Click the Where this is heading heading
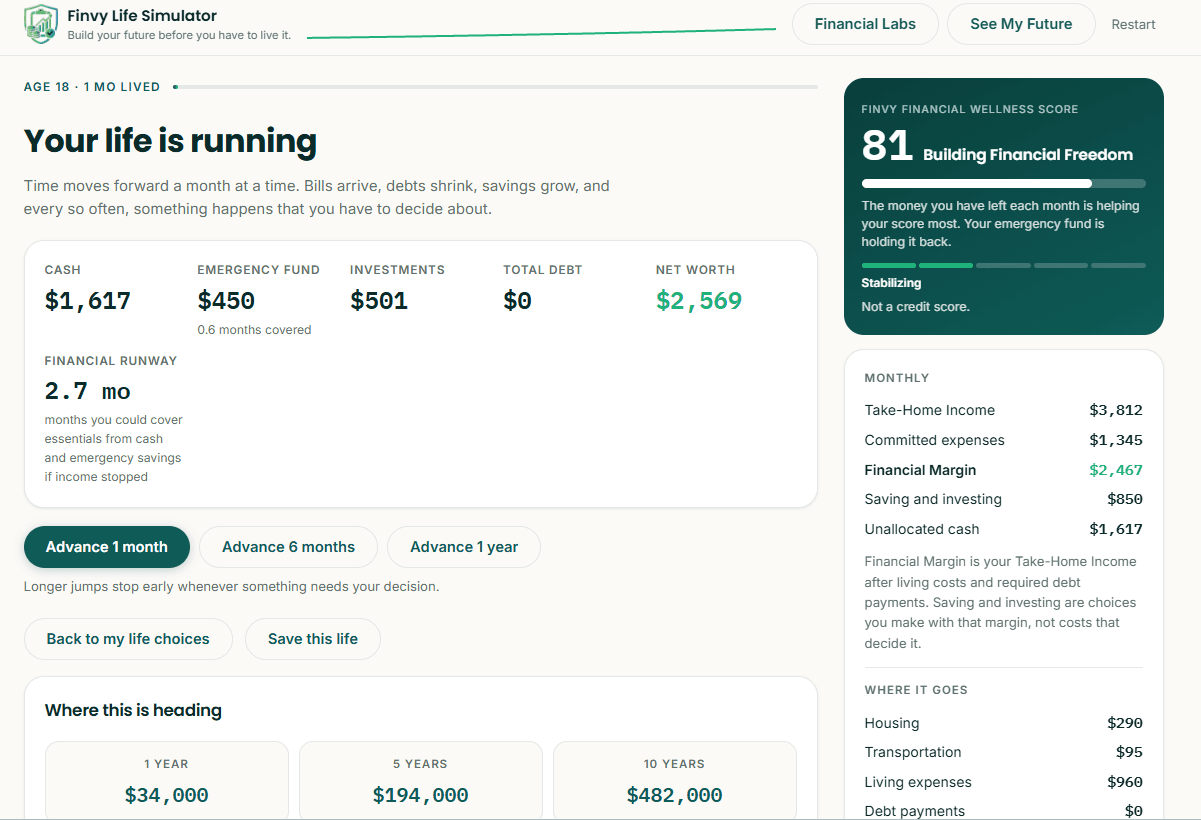This screenshot has width=1201, height=820. pyautogui.click(x=133, y=711)
